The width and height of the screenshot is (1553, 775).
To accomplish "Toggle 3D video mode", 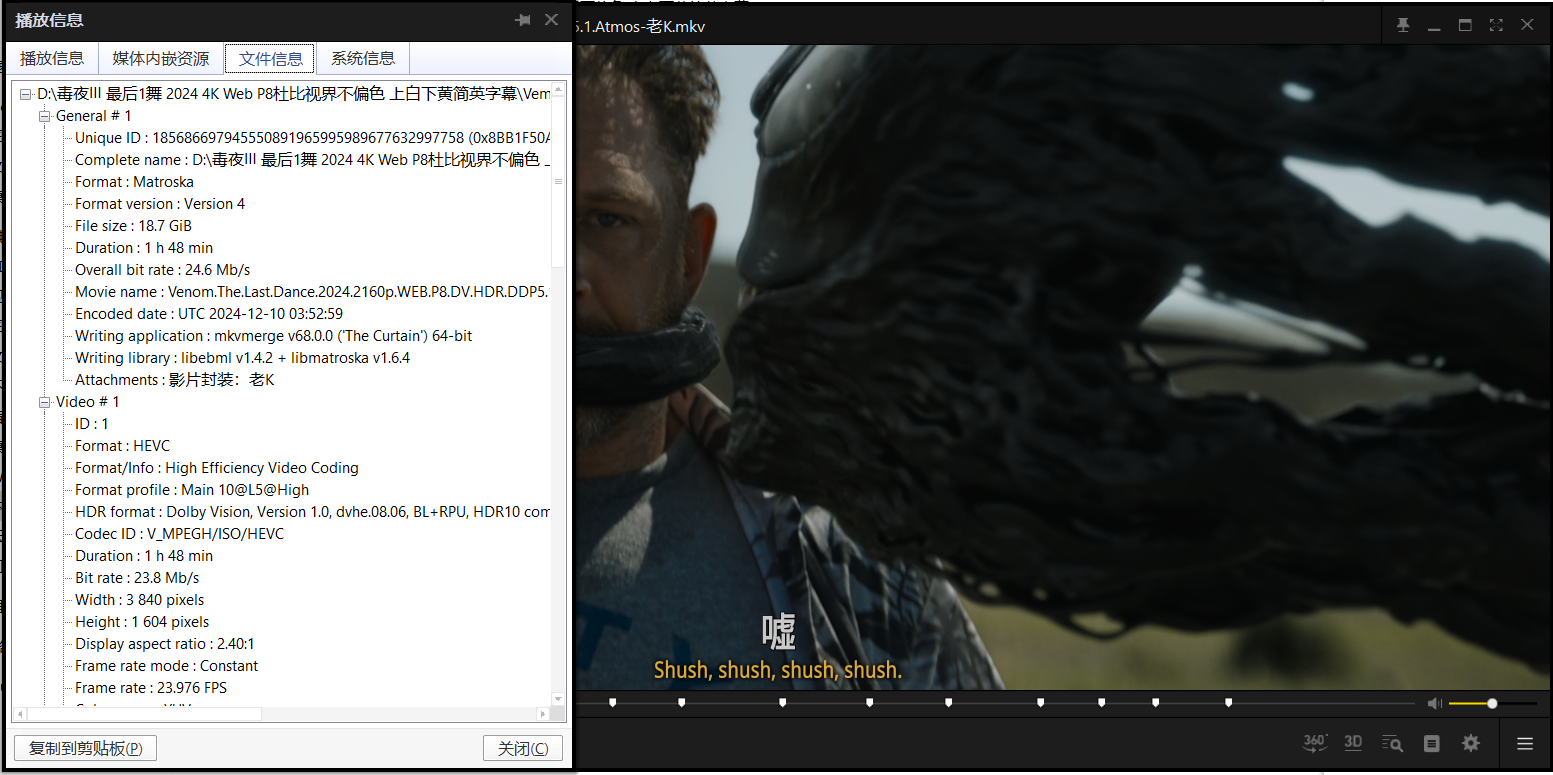I will click(1353, 743).
